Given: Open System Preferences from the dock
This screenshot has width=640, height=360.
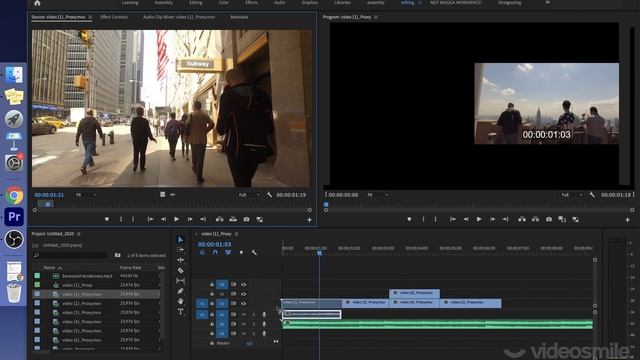Looking at the screenshot, I should (x=14, y=162).
